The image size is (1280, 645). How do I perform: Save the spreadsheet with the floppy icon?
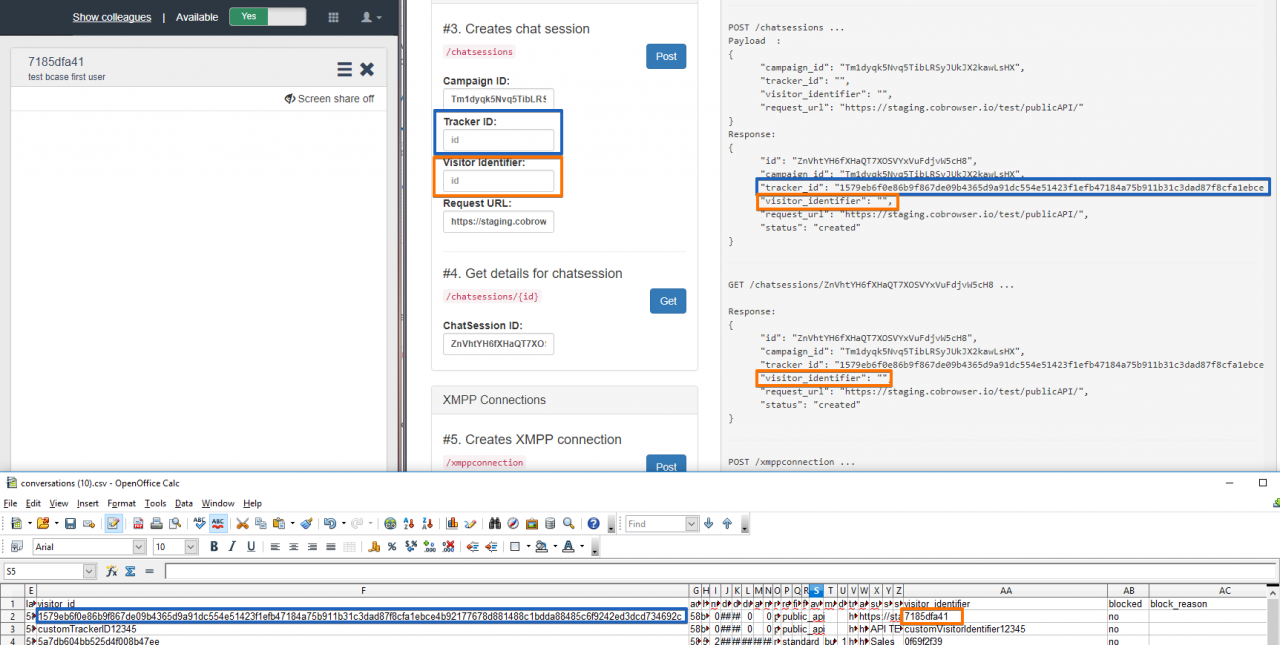[70, 523]
